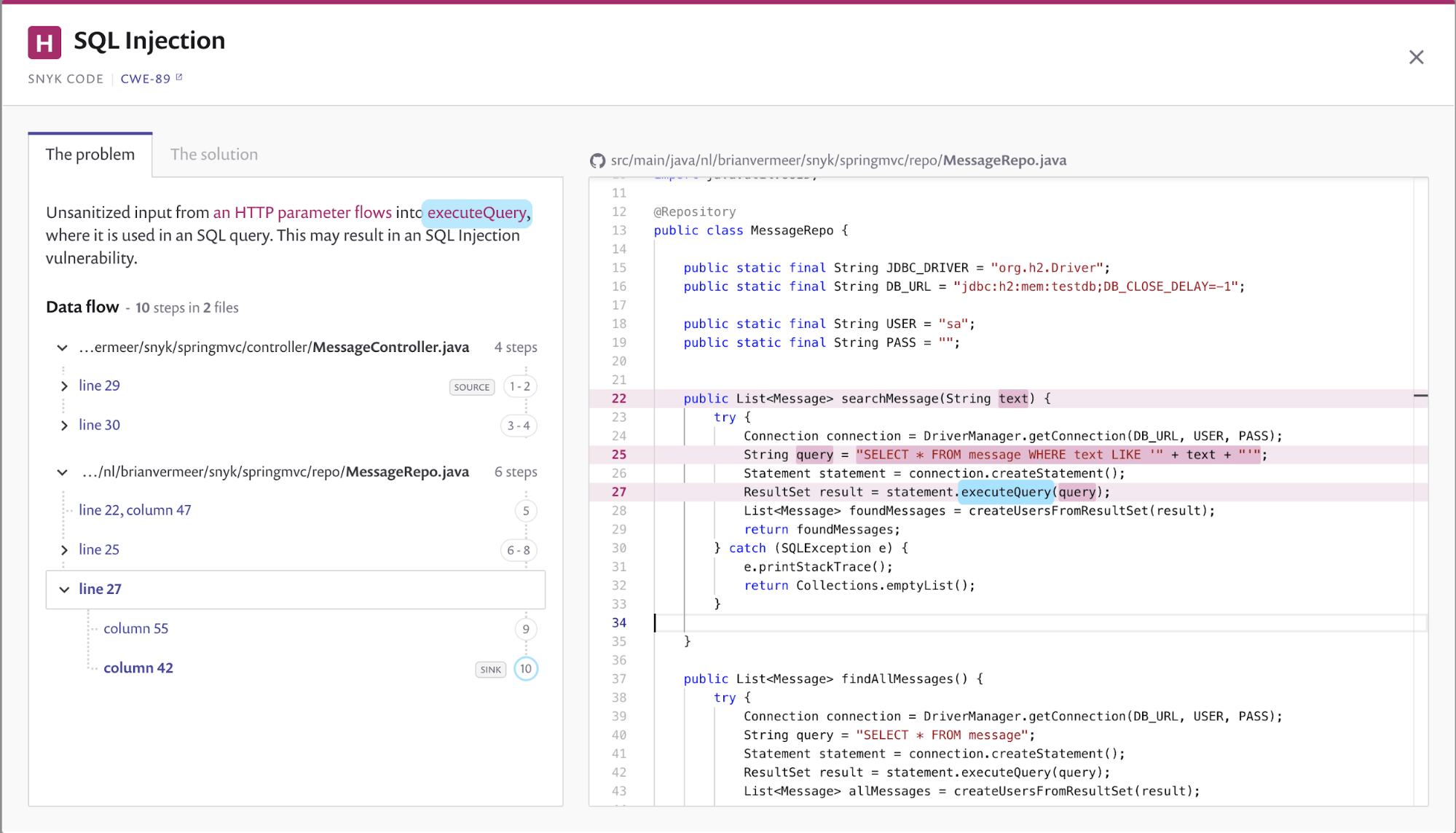This screenshot has height=833, width=1456.
Task: Toggle visibility of MessageRepo.java section
Action: 62,471
